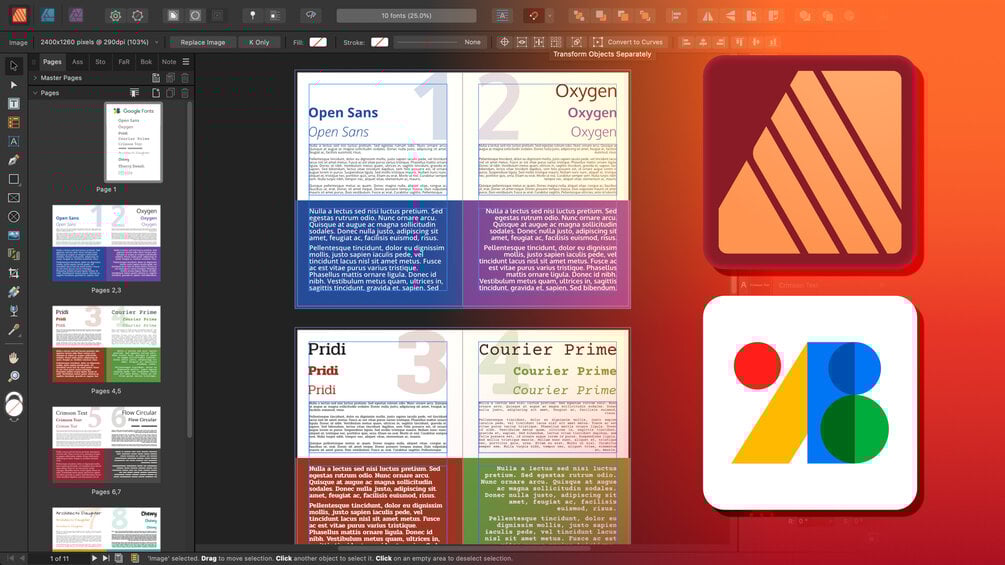The image size is (1005, 565).
Task: Toggle Enable Transform Origin crosshair
Action: coord(504,42)
